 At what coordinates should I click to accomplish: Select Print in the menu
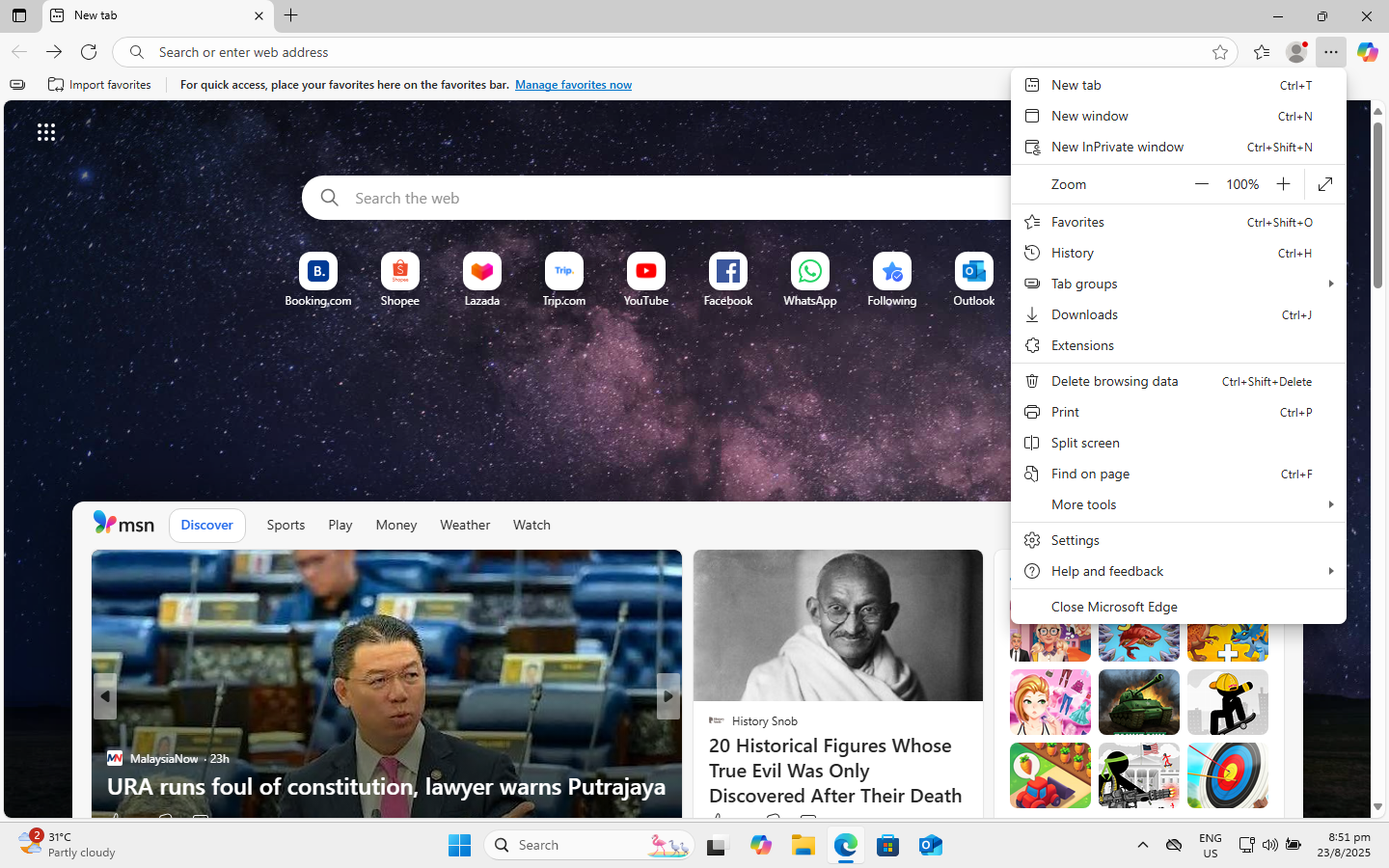1179,412
